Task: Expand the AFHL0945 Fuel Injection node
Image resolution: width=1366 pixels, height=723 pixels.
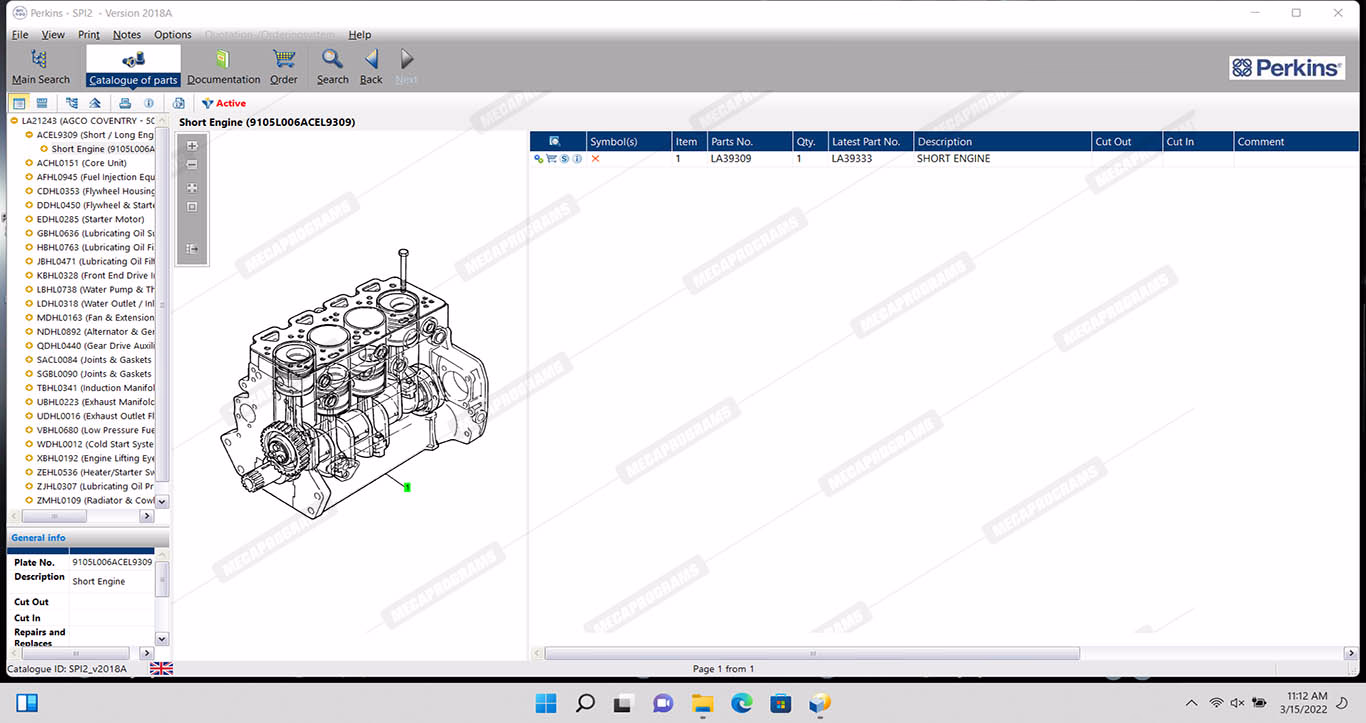Action: (29, 177)
